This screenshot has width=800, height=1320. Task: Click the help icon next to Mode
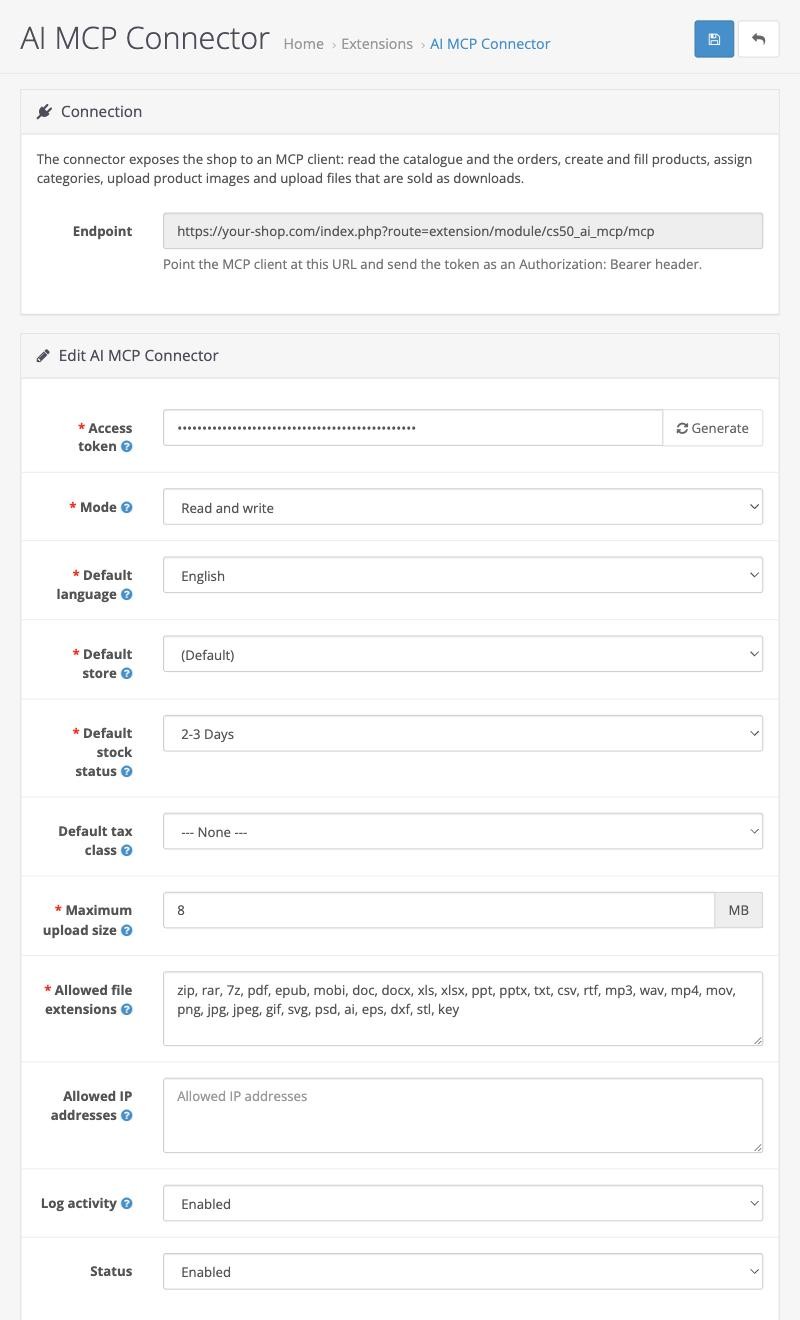(x=127, y=508)
